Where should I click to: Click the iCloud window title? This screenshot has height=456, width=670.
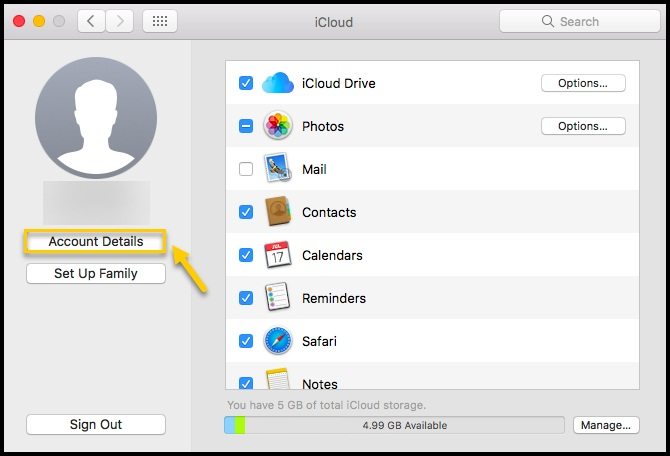tap(334, 22)
